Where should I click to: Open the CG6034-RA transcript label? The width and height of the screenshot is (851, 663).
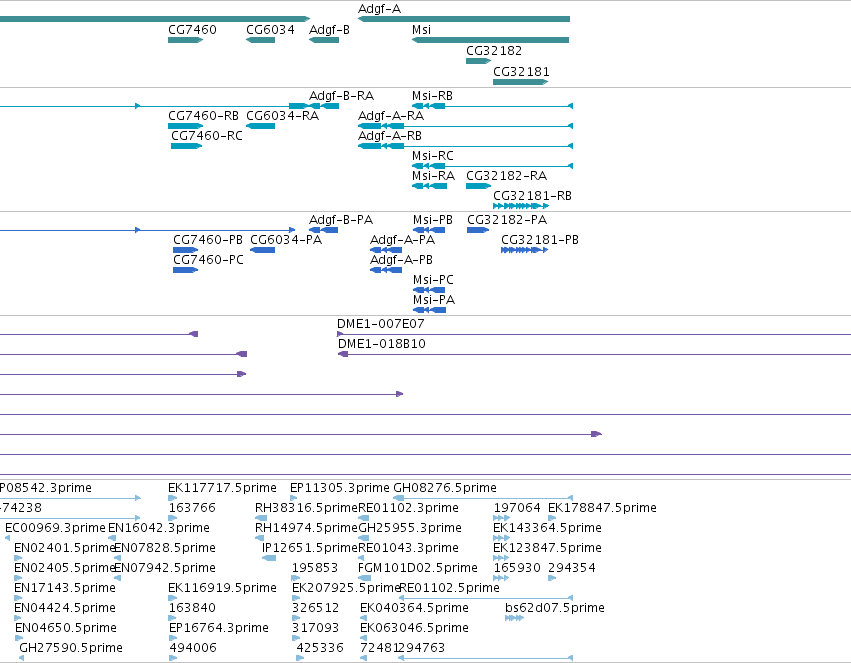[283, 116]
